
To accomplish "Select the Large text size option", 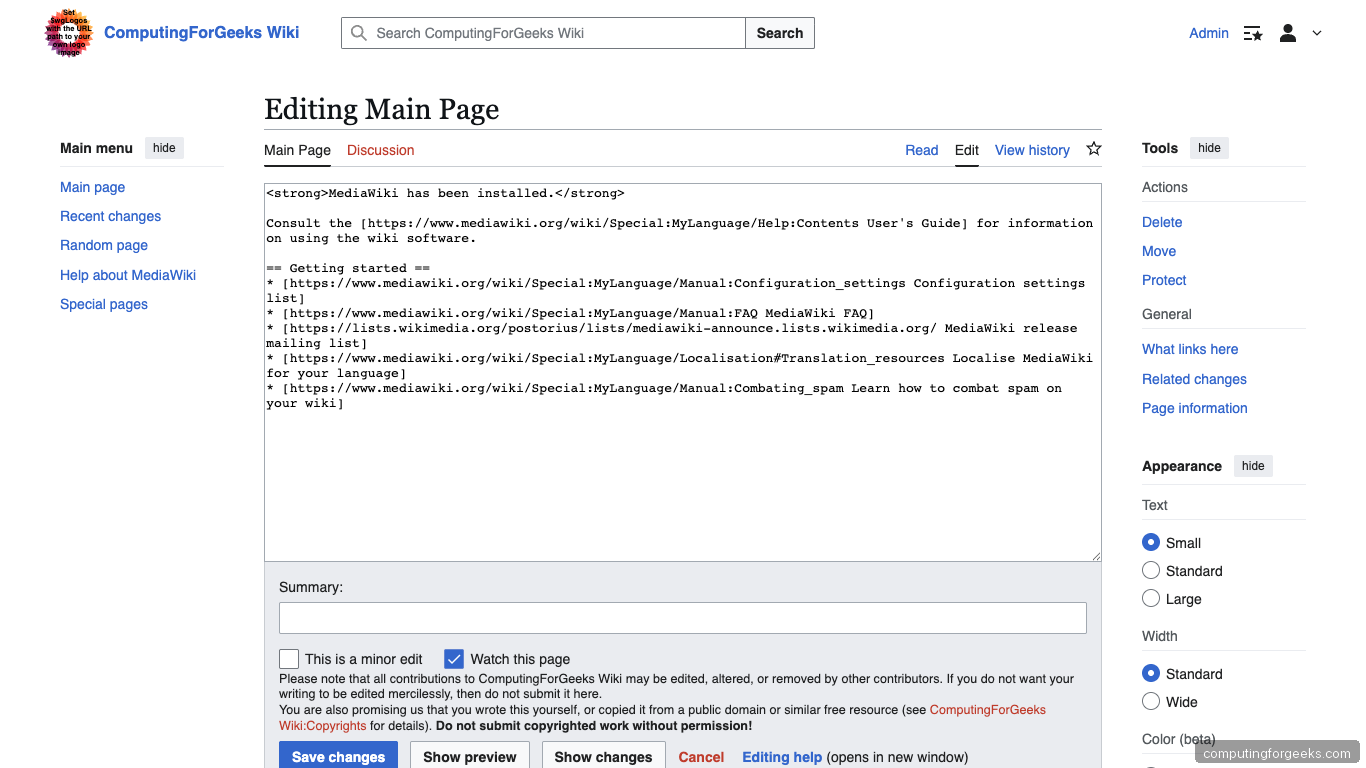I will 1151,598.
